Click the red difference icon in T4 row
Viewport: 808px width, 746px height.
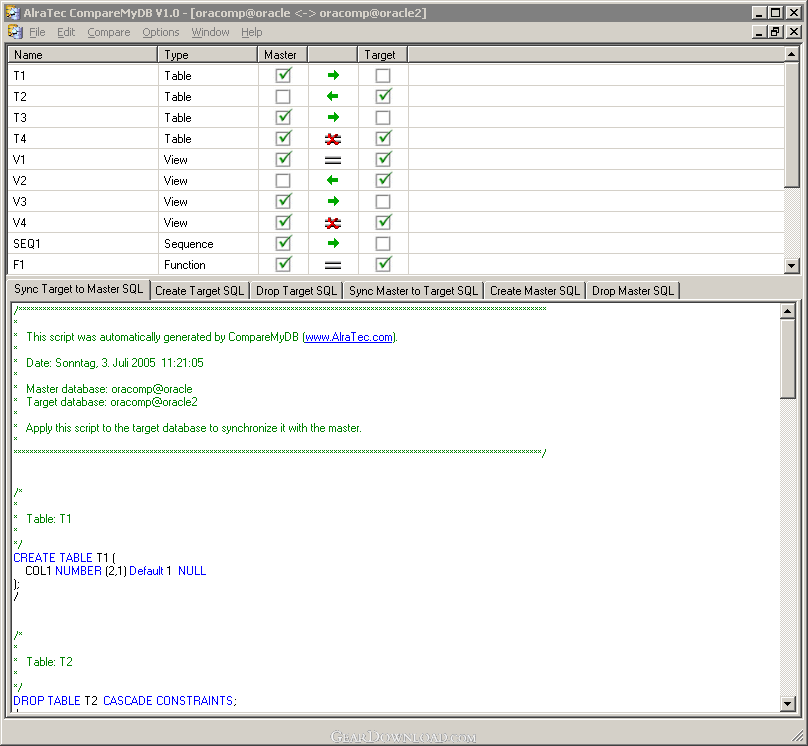pyautogui.click(x=333, y=139)
